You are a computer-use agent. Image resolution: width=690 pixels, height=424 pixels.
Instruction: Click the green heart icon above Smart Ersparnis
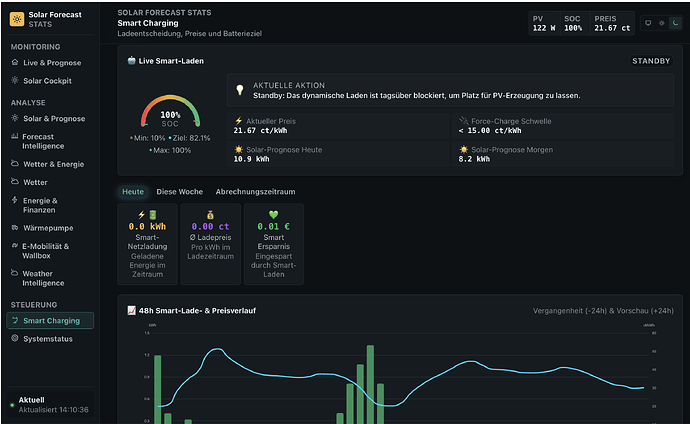[273, 215]
